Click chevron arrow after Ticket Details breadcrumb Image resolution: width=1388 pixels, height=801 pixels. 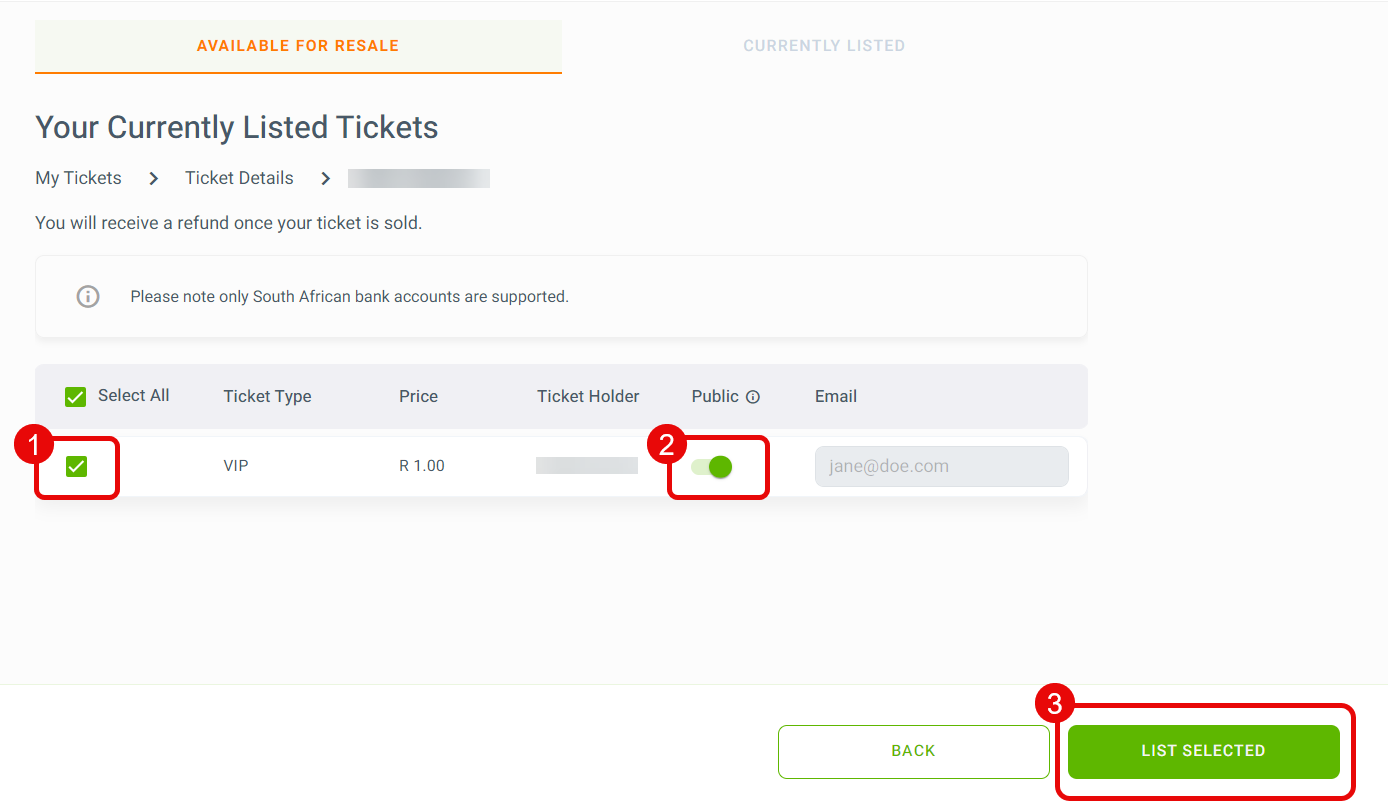tap(325, 179)
